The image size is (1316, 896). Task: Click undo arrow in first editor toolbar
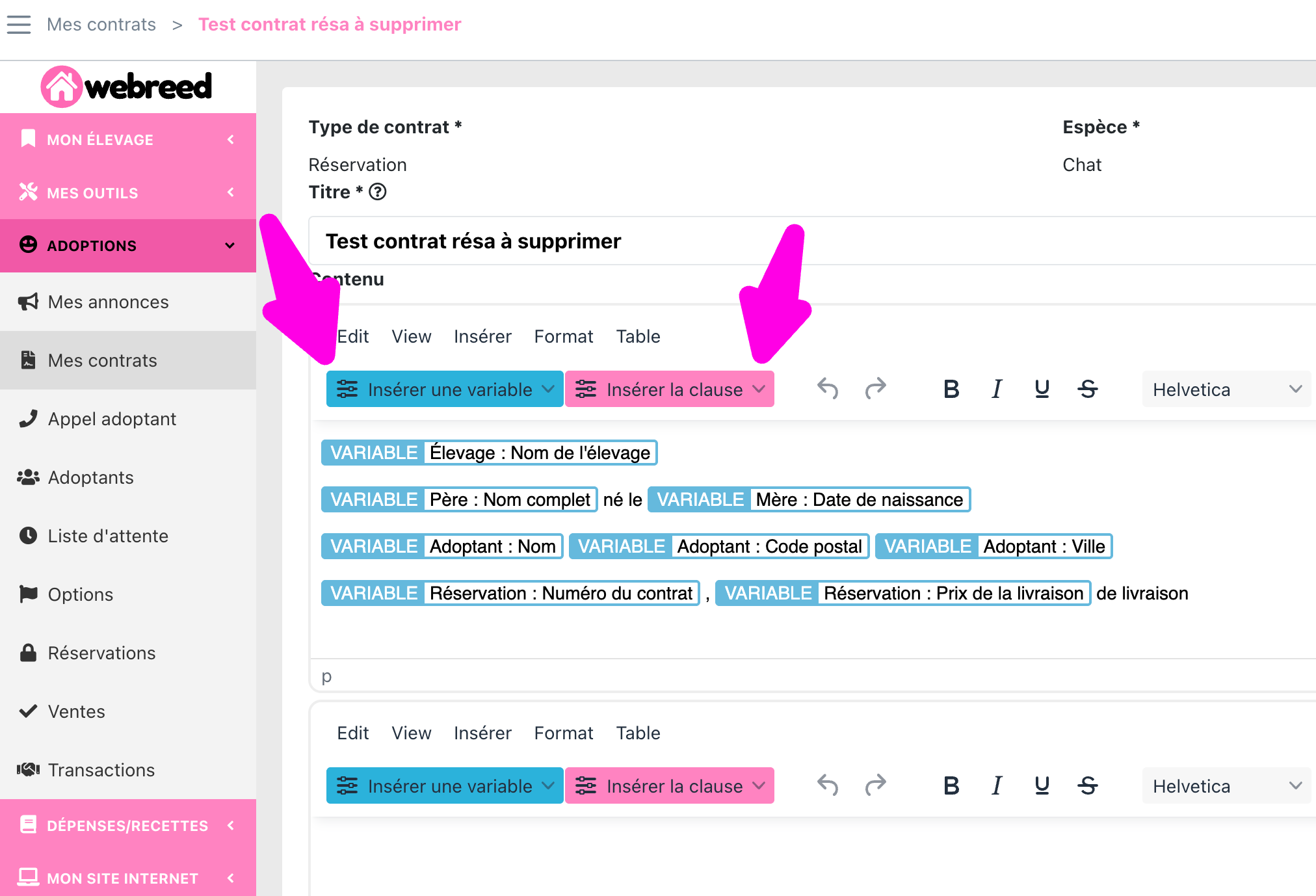[828, 389]
